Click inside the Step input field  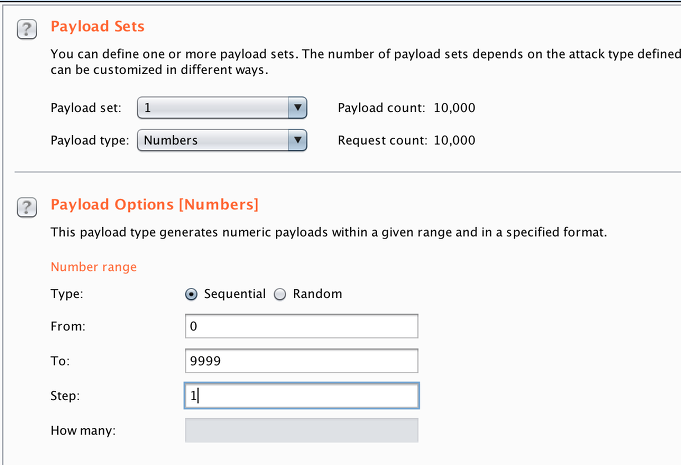[301, 396]
